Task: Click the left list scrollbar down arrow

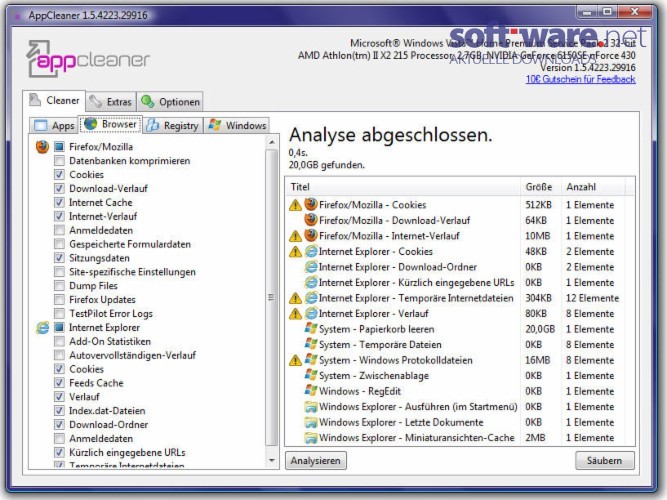Action: [272, 460]
